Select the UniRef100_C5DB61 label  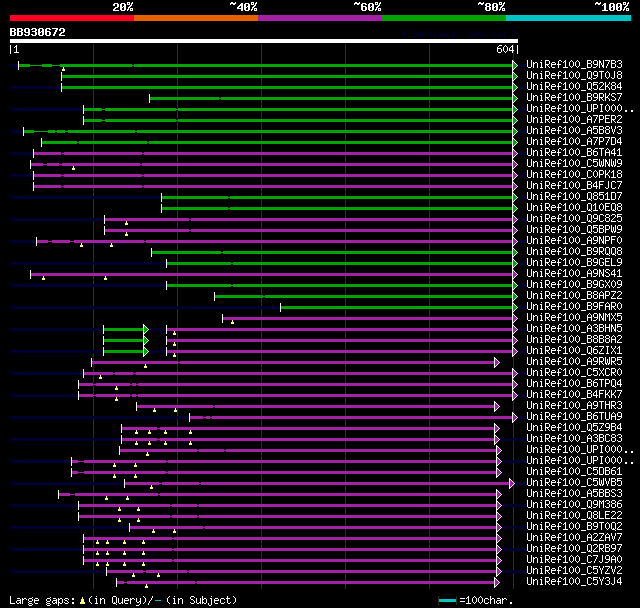[574, 472]
